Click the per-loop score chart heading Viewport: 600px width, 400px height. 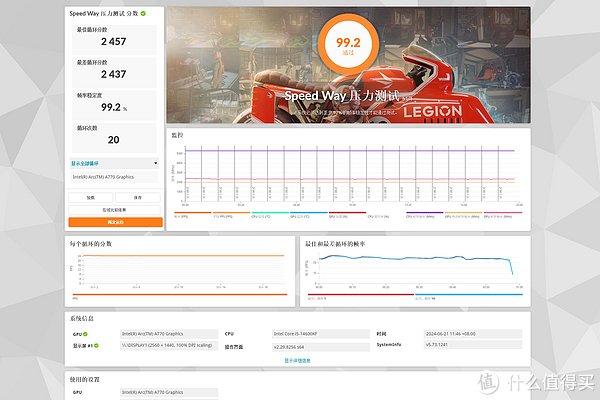[x=90, y=244]
